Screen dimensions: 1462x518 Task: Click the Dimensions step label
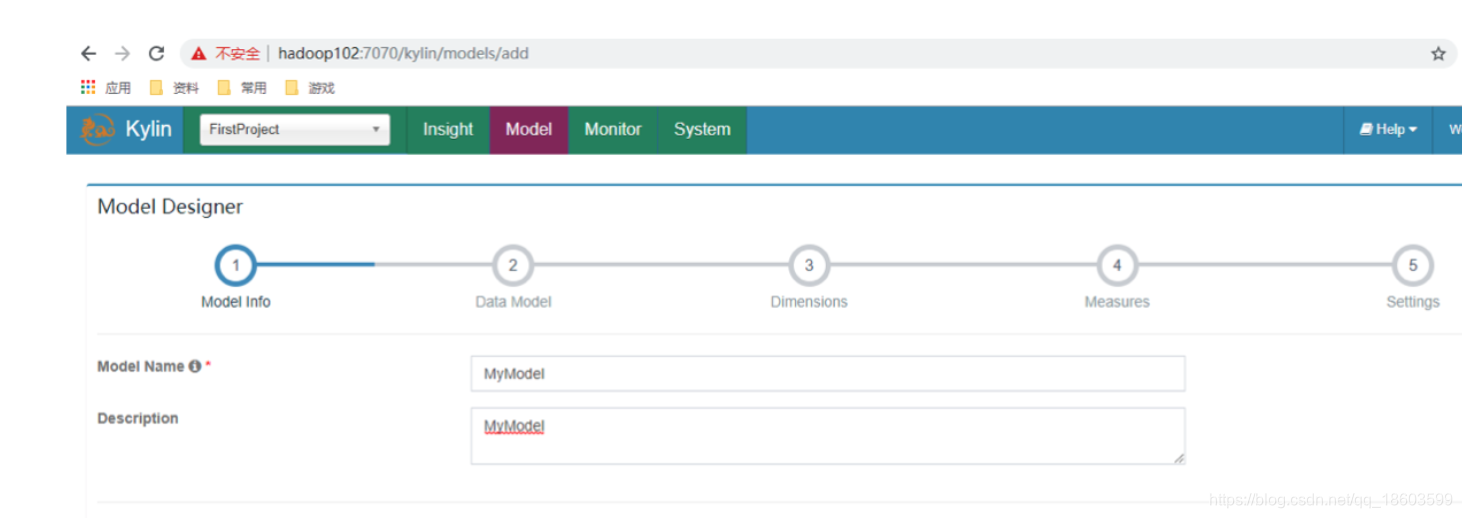point(809,302)
